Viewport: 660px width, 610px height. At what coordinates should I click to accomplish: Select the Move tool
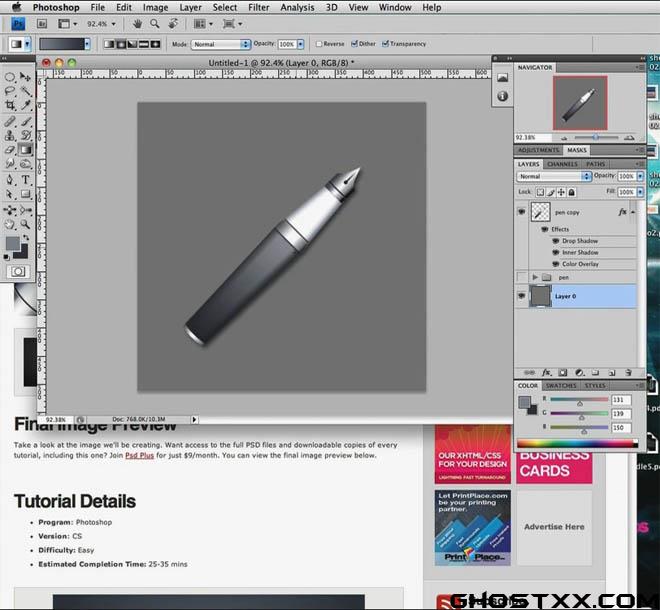pos(26,77)
